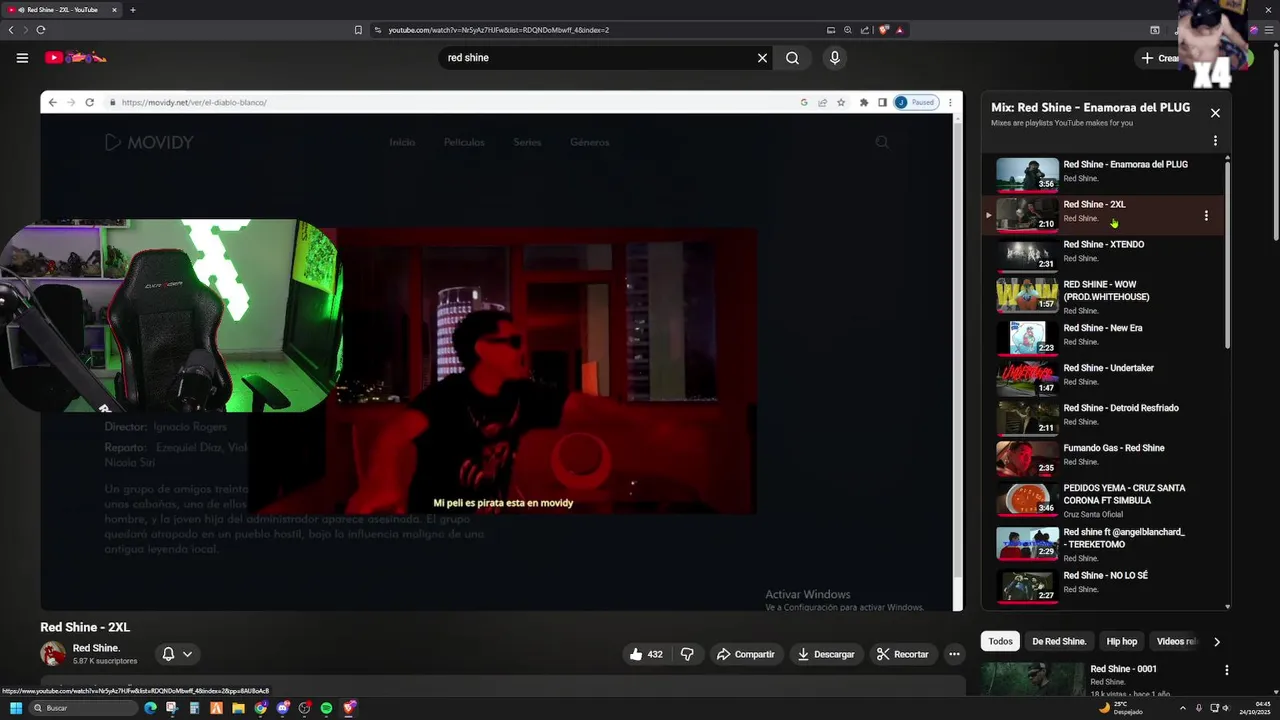Bookmark this page in the address bar

[358, 30]
